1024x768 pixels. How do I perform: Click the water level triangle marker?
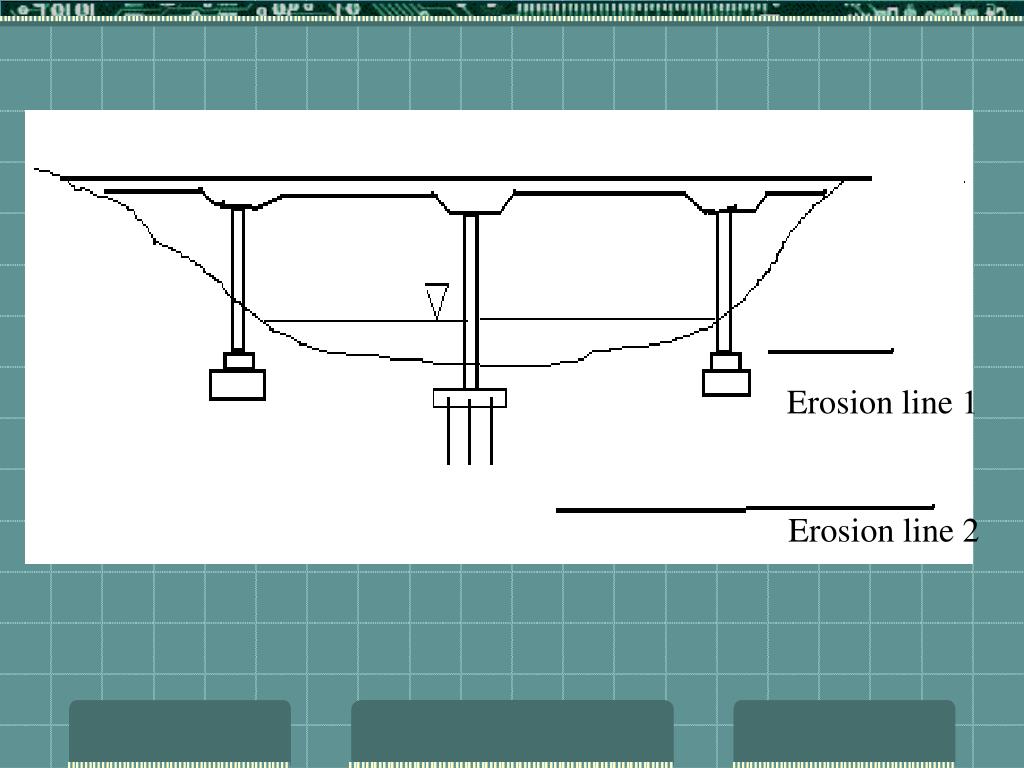(437, 302)
